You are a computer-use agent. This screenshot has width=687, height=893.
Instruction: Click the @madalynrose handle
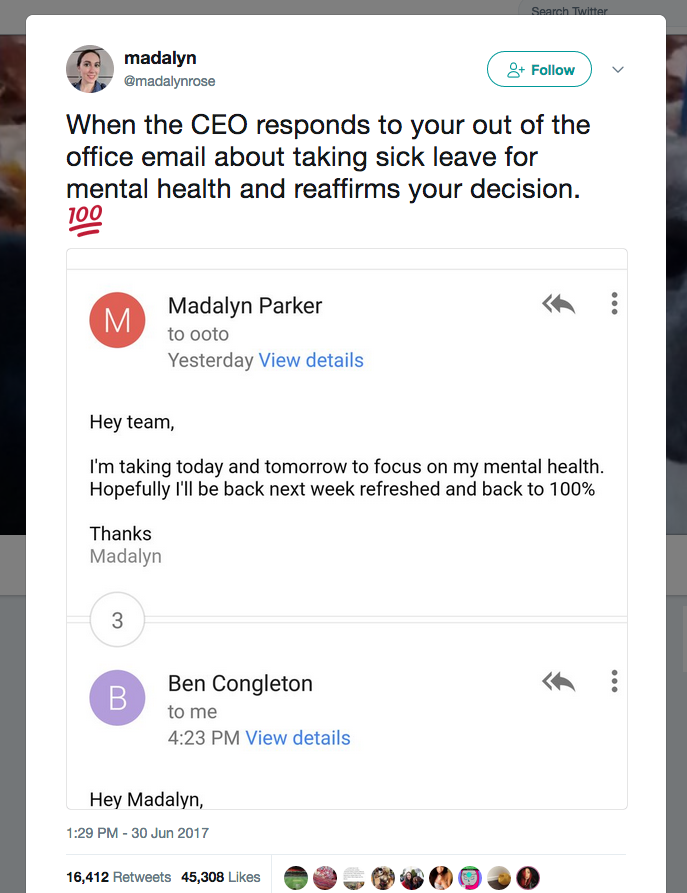pos(169,81)
